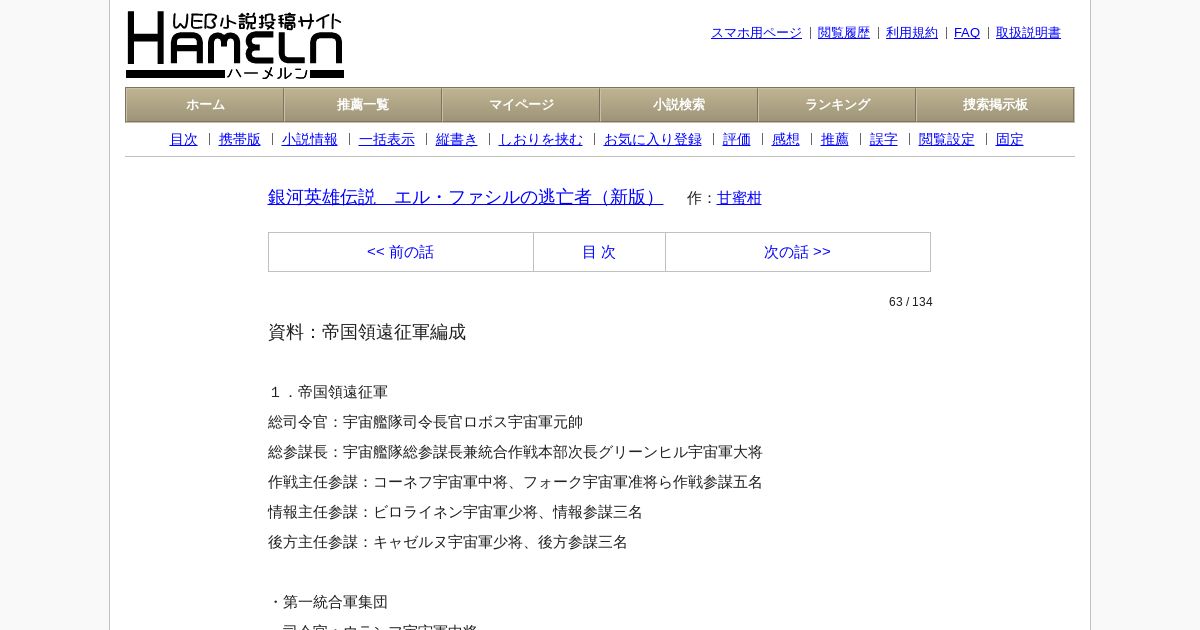Open 閲覧設定 reading settings
The height and width of the screenshot is (630, 1200).
[947, 140]
